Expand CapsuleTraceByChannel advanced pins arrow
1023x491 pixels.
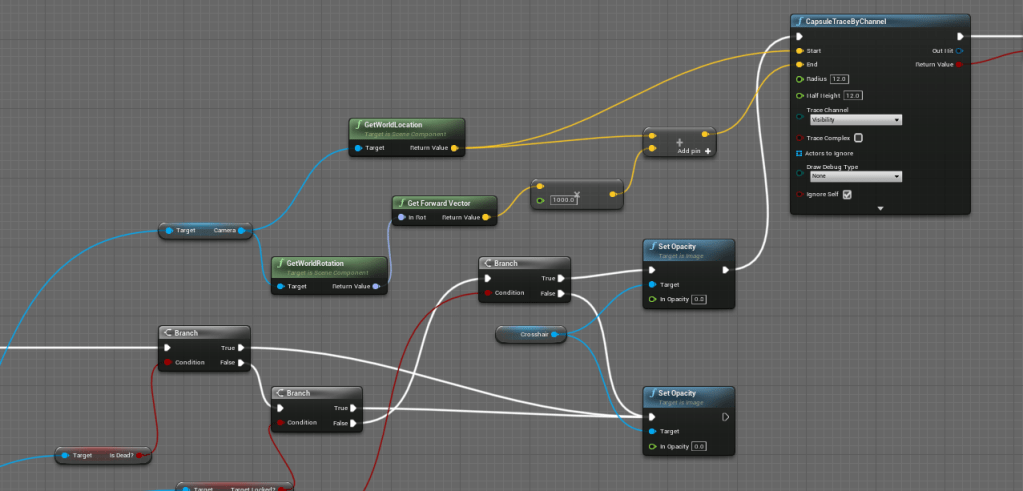click(881, 208)
